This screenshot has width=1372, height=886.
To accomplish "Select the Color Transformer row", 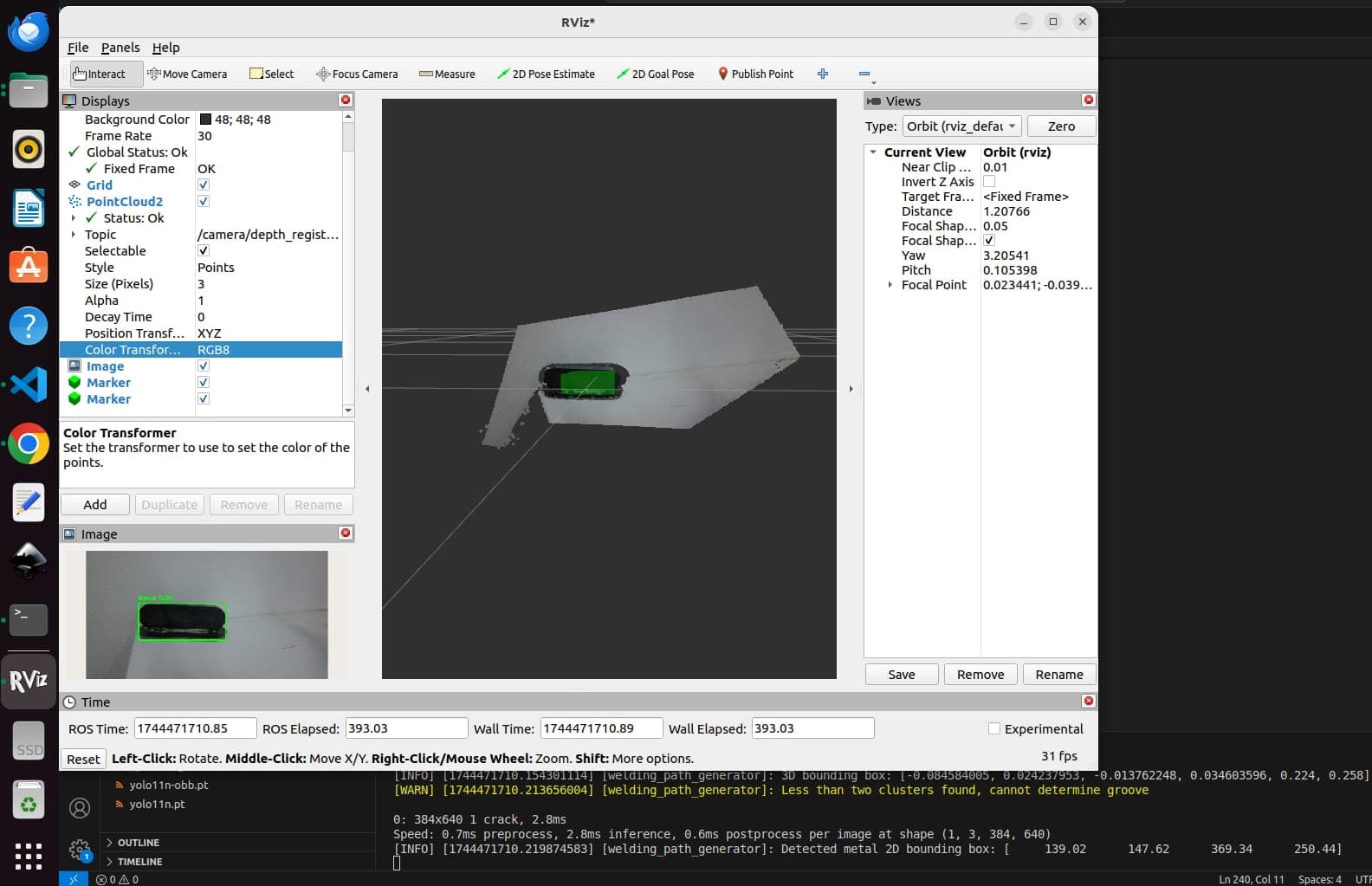I will click(201, 350).
